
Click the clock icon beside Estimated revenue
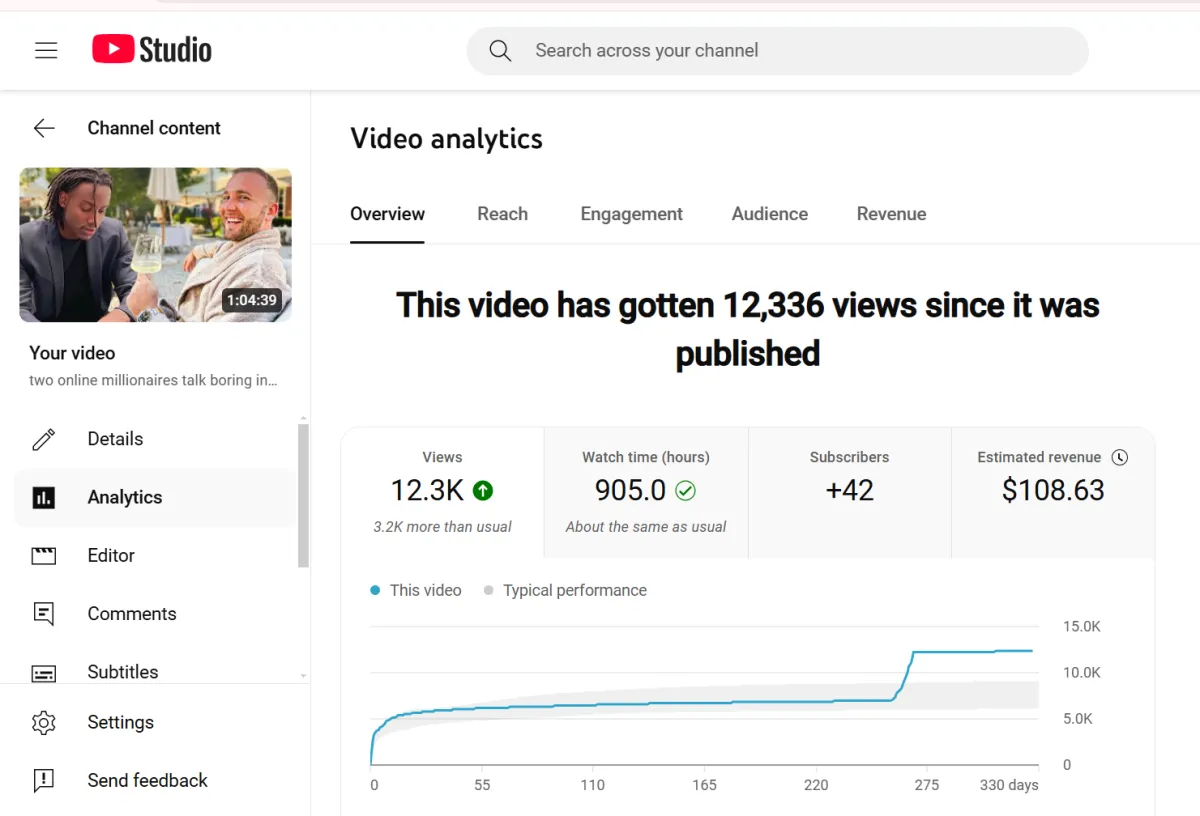pyautogui.click(x=1120, y=457)
